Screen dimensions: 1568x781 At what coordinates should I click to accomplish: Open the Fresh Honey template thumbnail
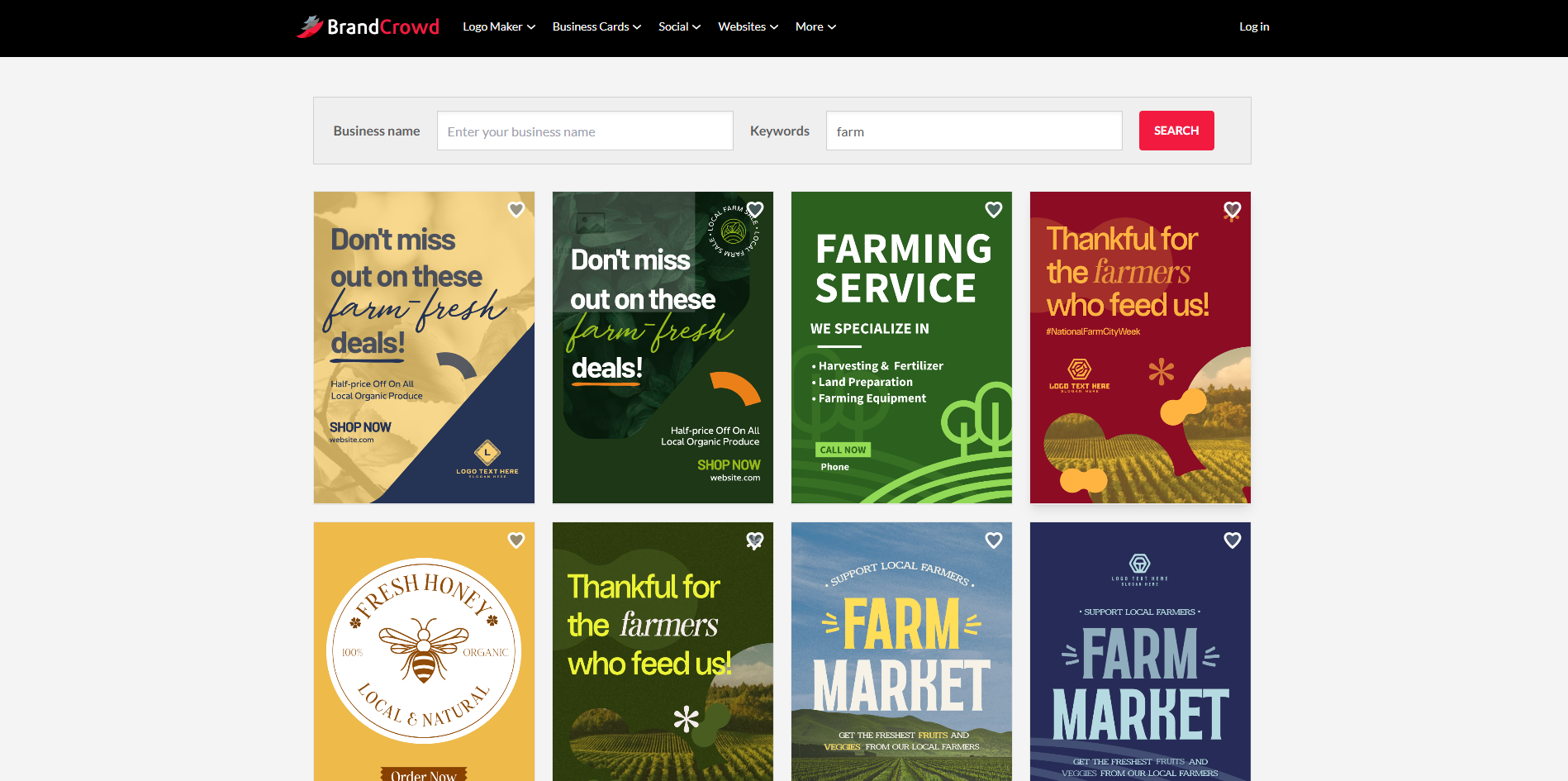pos(424,661)
